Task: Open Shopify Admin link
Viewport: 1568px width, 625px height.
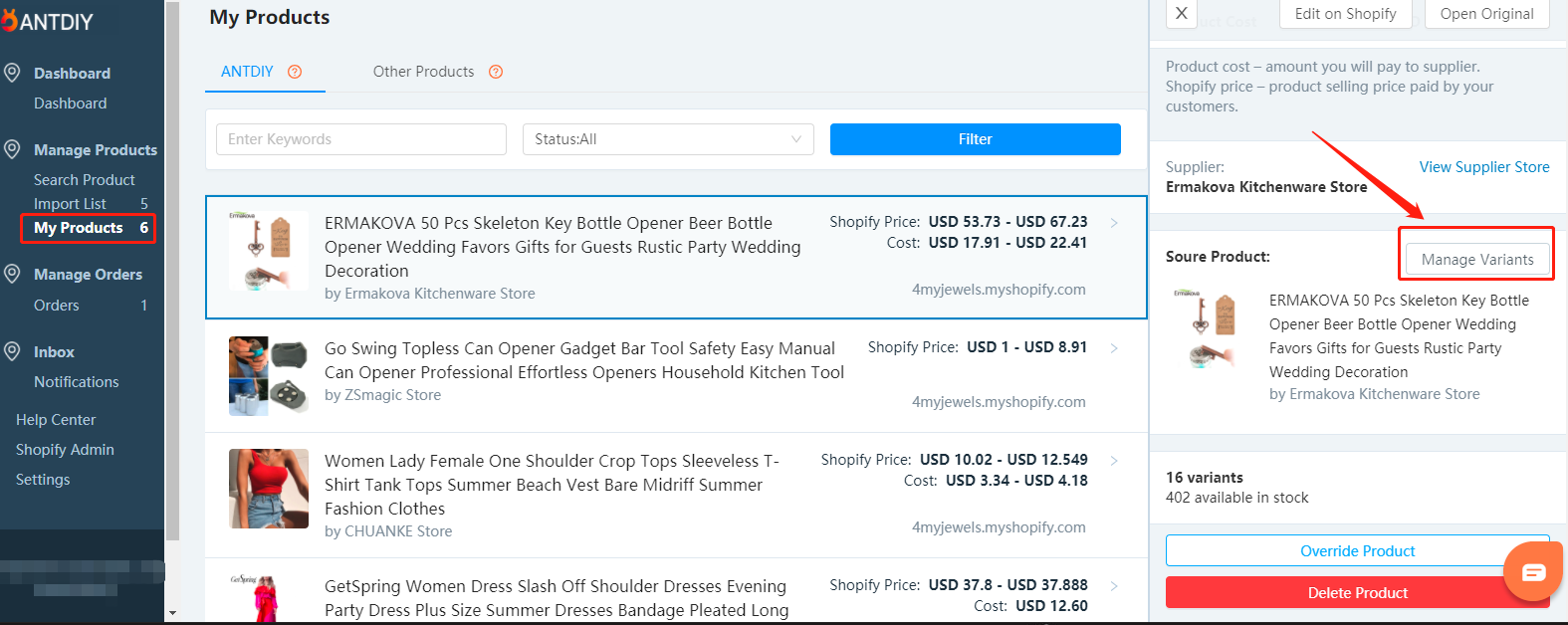Action: tap(65, 450)
